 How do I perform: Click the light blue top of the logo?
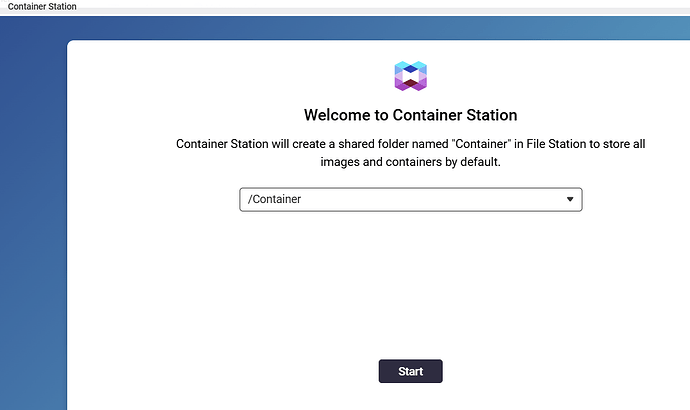pyautogui.click(x=410, y=67)
